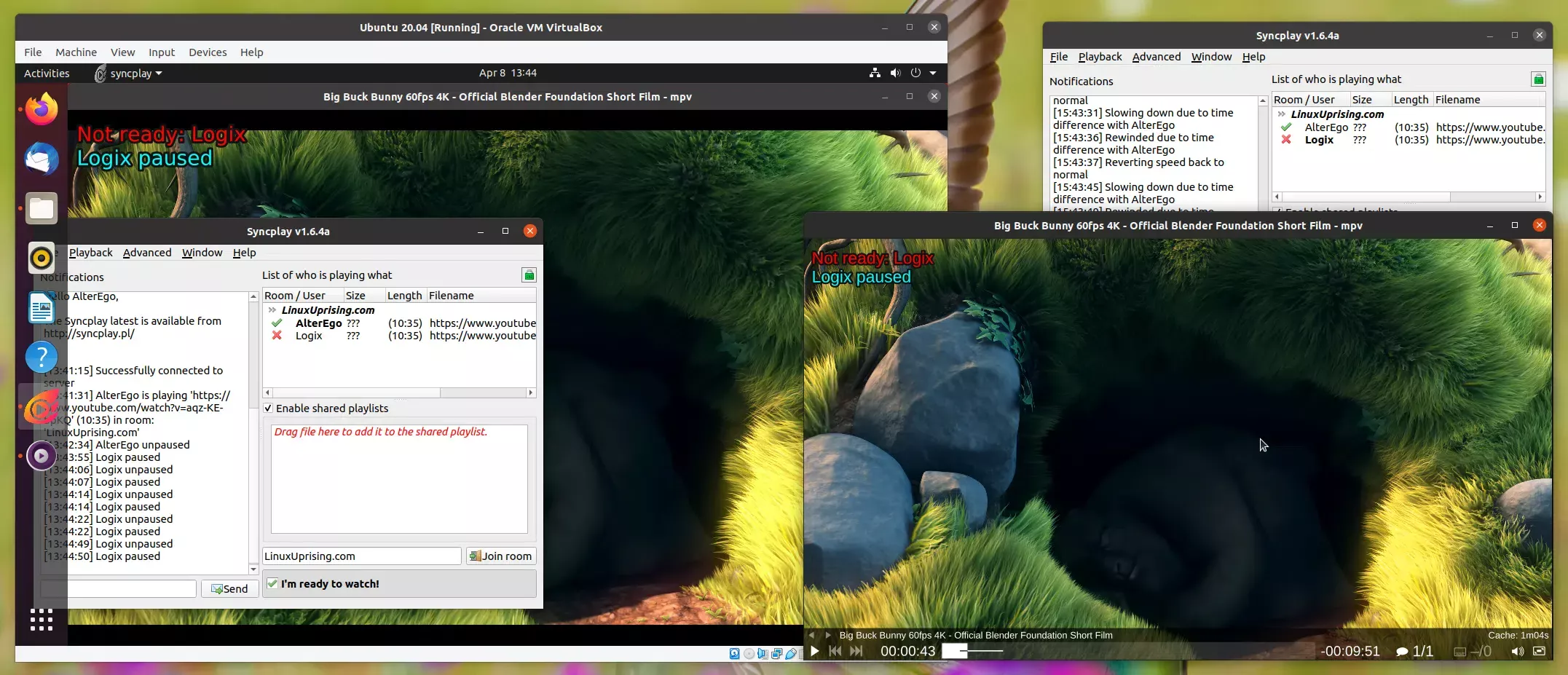Select the Syncplay icon in the dock
The width and height of the screenshot is (1568, 675).
pos(42,406)
